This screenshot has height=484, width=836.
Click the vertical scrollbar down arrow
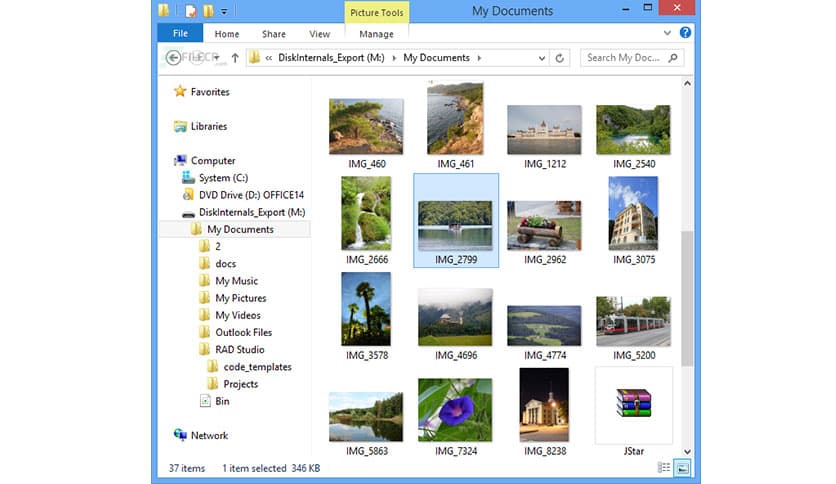(687, 451)
